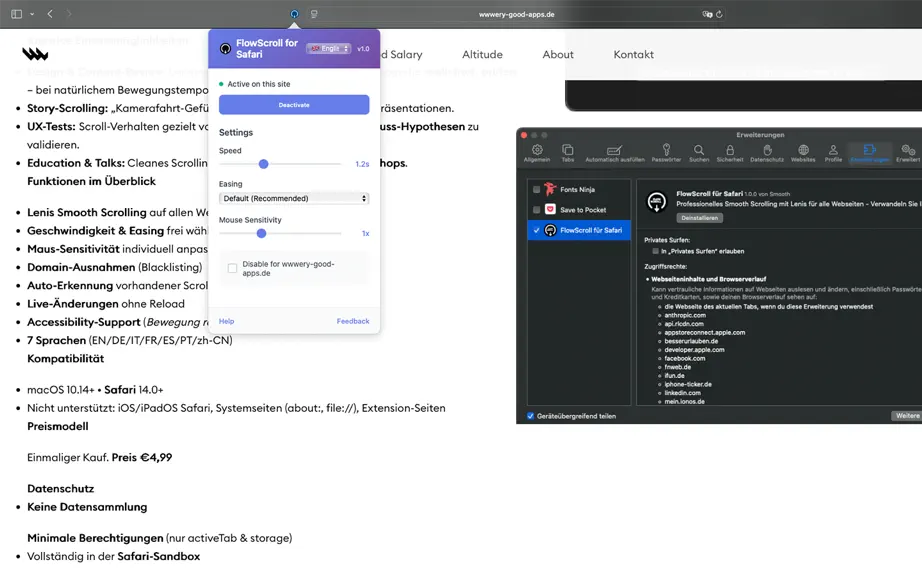Viewport: 922px width, 576px height.
Task: Open the page reader menu icon
Action: [314, 14]
